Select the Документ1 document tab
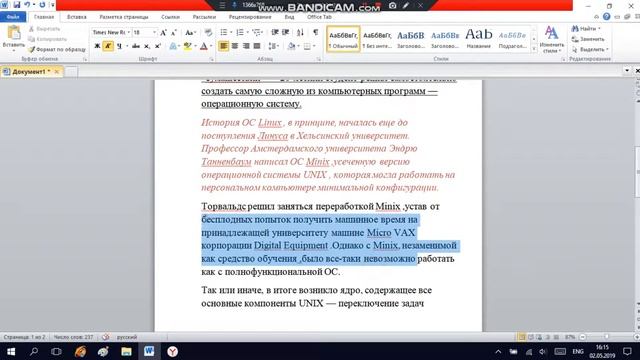Viewport: 640px width, 360px height. (31, 72)
